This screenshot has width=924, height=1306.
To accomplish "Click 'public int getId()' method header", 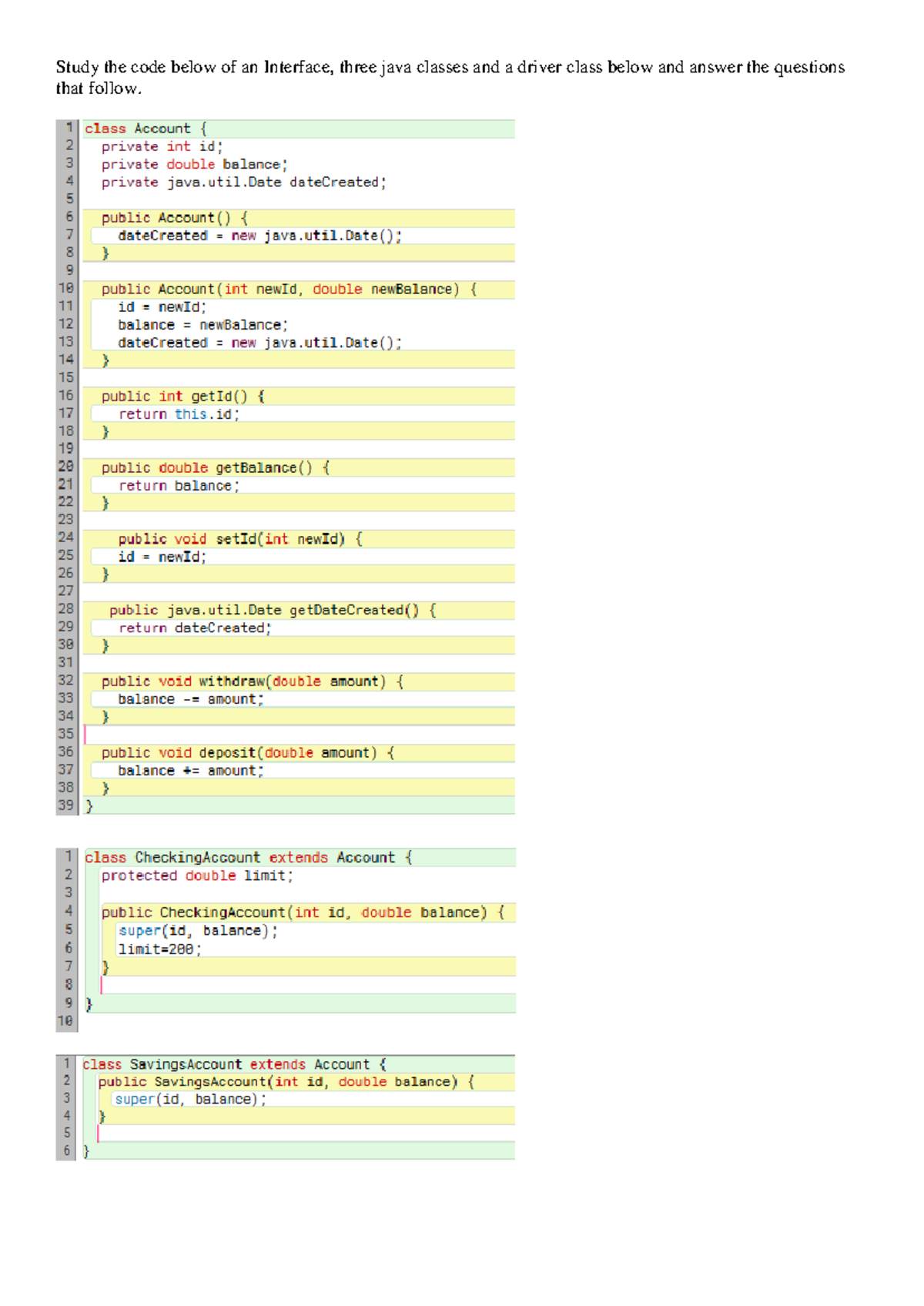I will (x=182, y=397).
